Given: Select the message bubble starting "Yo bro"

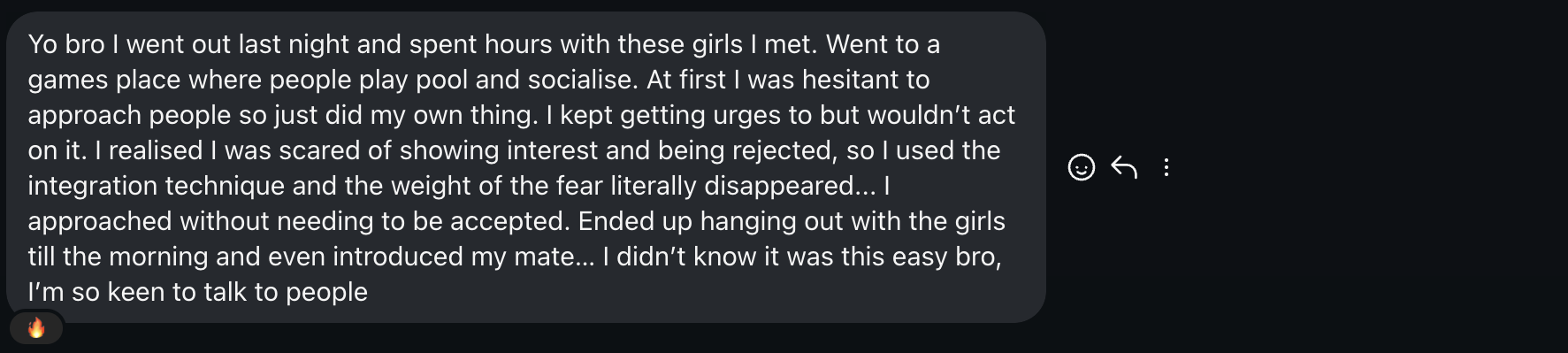Looking at the screenshot, I should 526,167.
